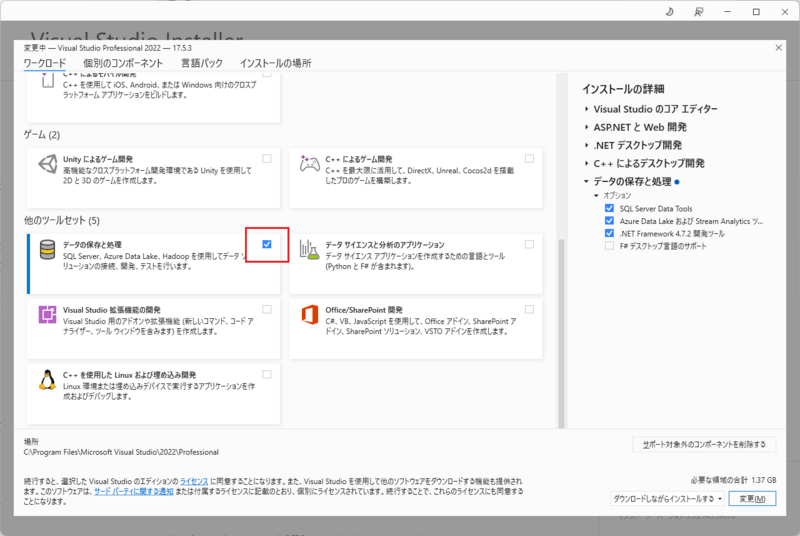Click the Unity game development icon

pos(47,164)
